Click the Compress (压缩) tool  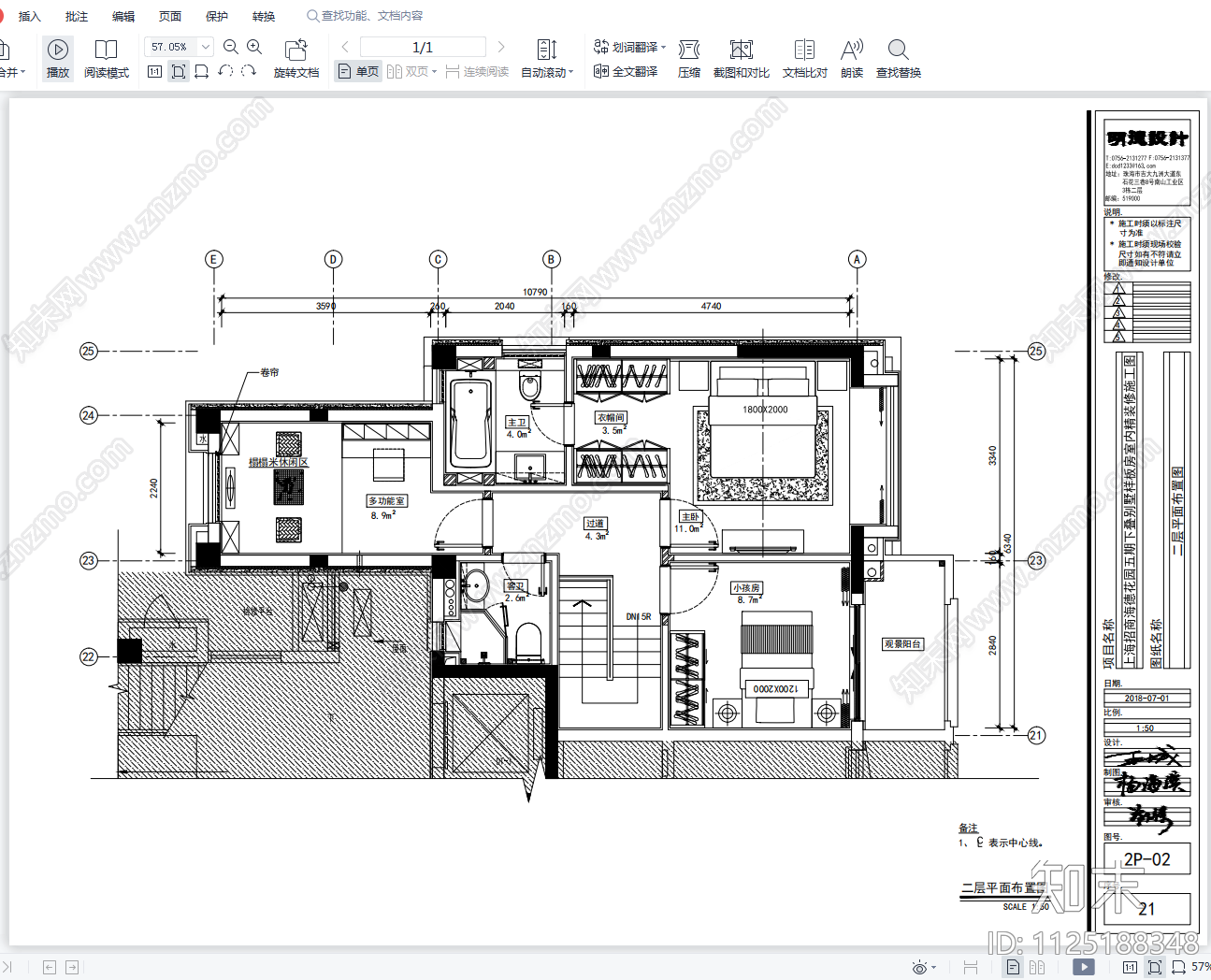689,59
